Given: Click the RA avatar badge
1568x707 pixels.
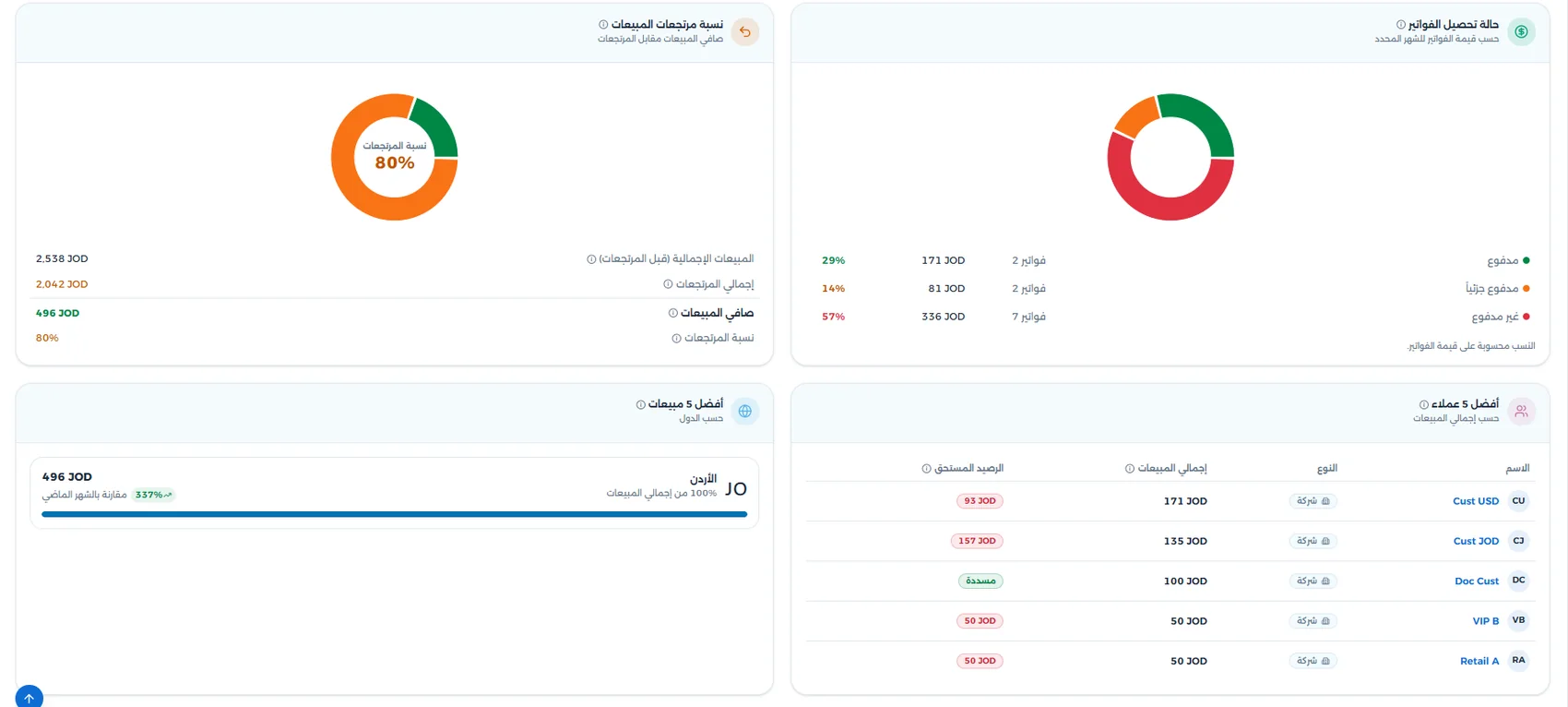Looking at the screenshot, I should click(1518, 660).
